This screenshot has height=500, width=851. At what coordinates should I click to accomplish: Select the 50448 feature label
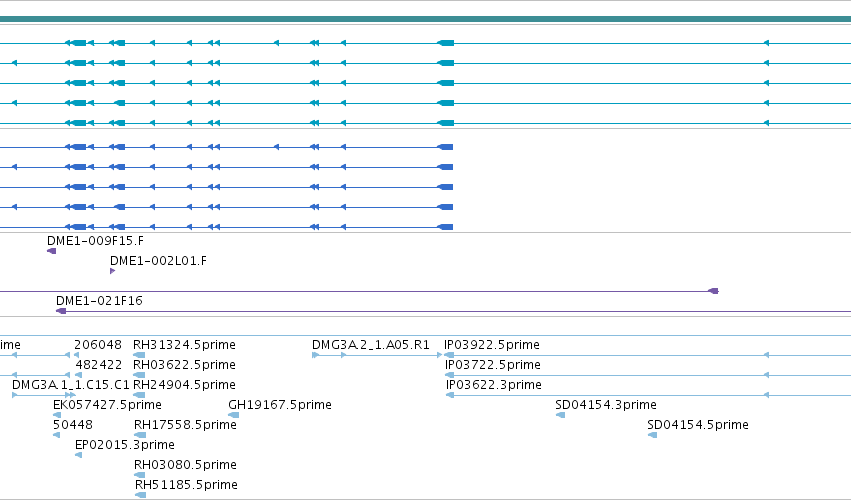tap(73, 425)
